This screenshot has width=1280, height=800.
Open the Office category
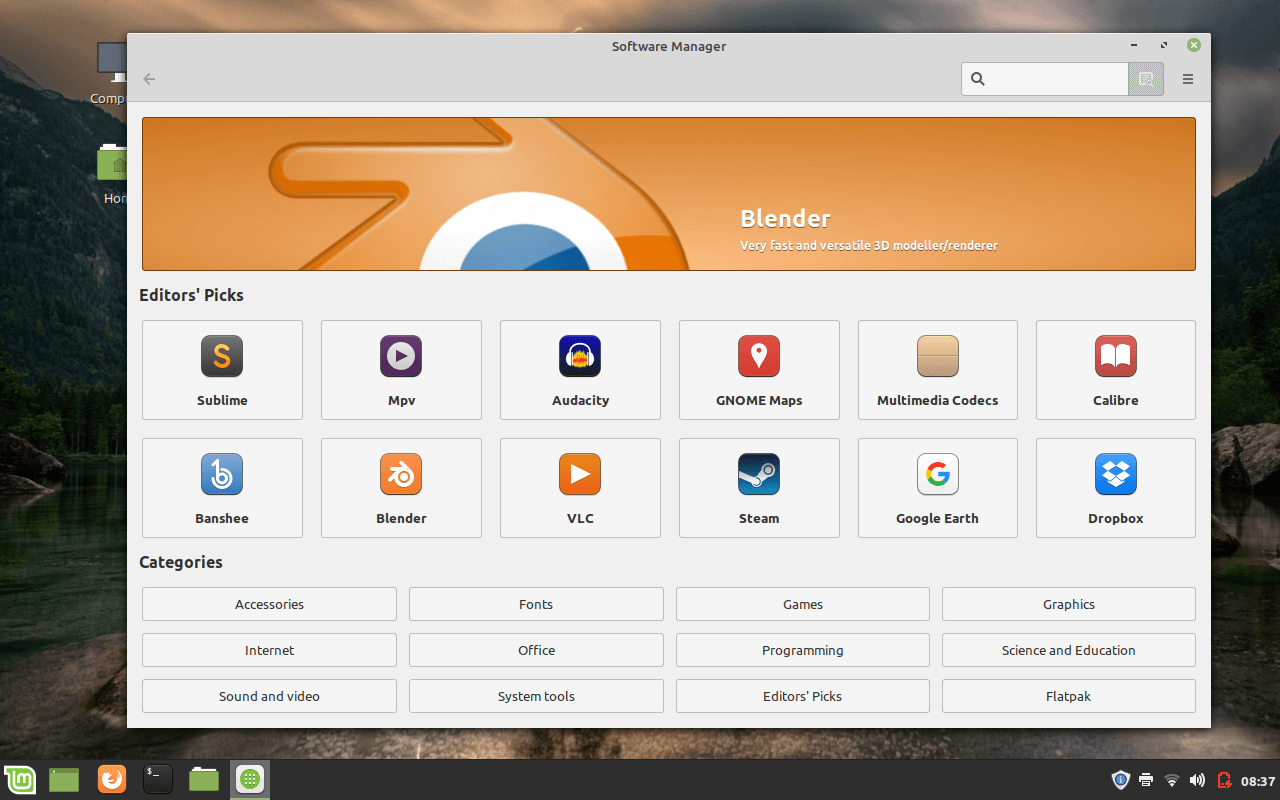pos(536,650)
